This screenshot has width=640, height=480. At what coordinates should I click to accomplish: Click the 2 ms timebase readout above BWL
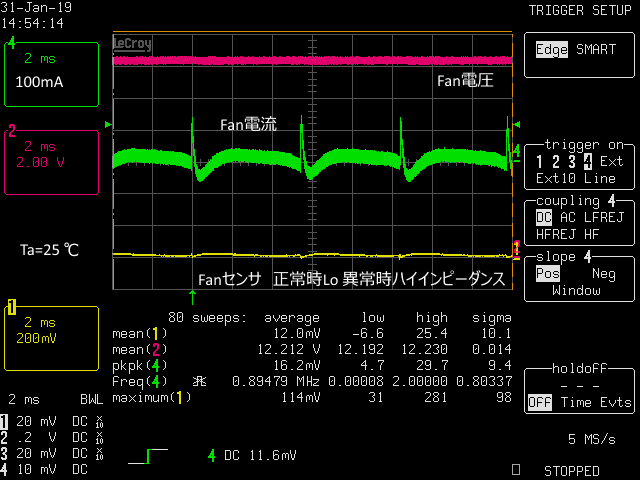tap(24, 400)
